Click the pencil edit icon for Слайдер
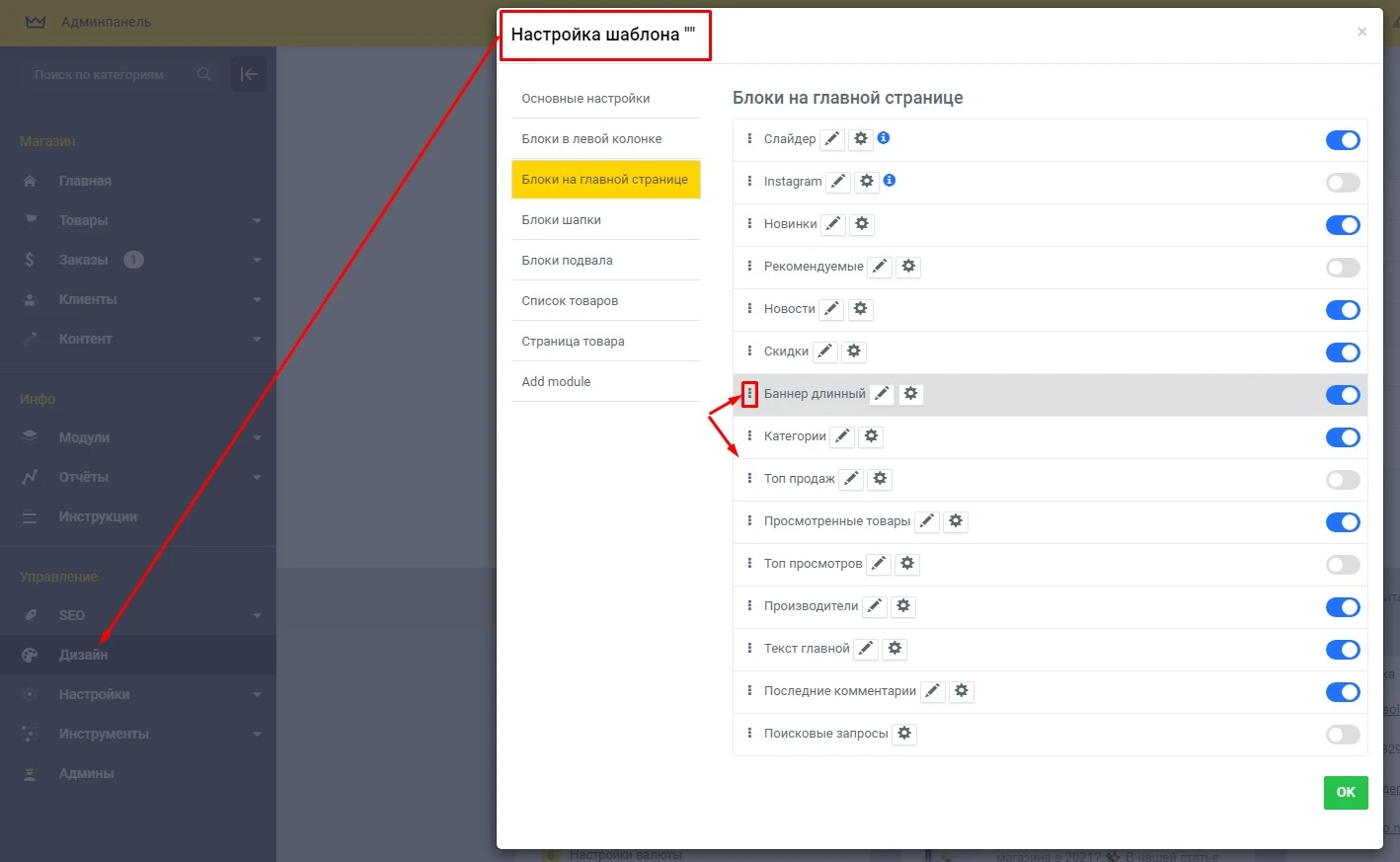Screen dimensions: 1400x862 pos(832,139)
